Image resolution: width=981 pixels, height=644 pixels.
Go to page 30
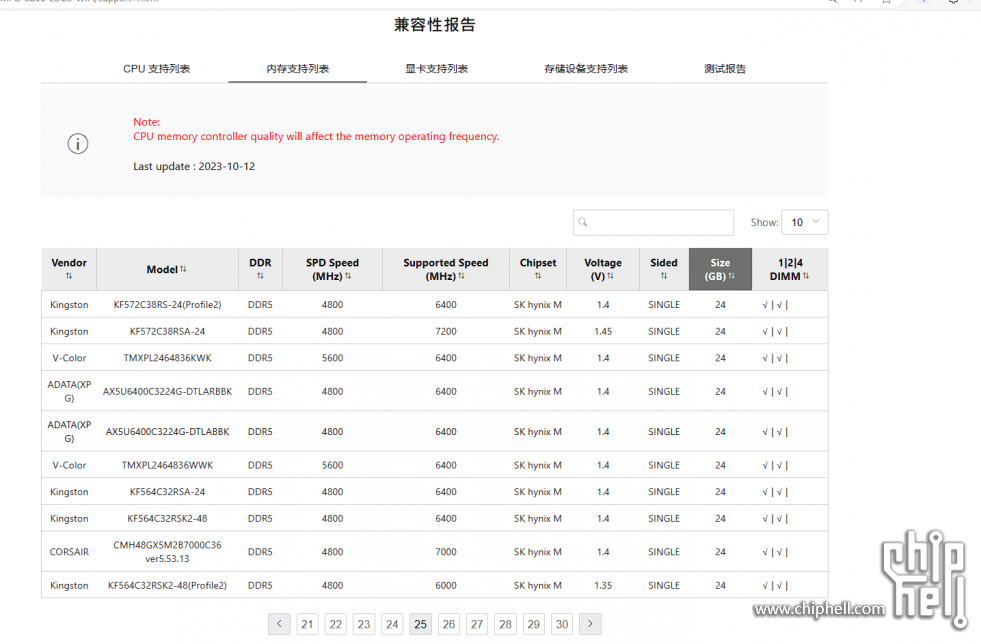(x=562, y=624)
